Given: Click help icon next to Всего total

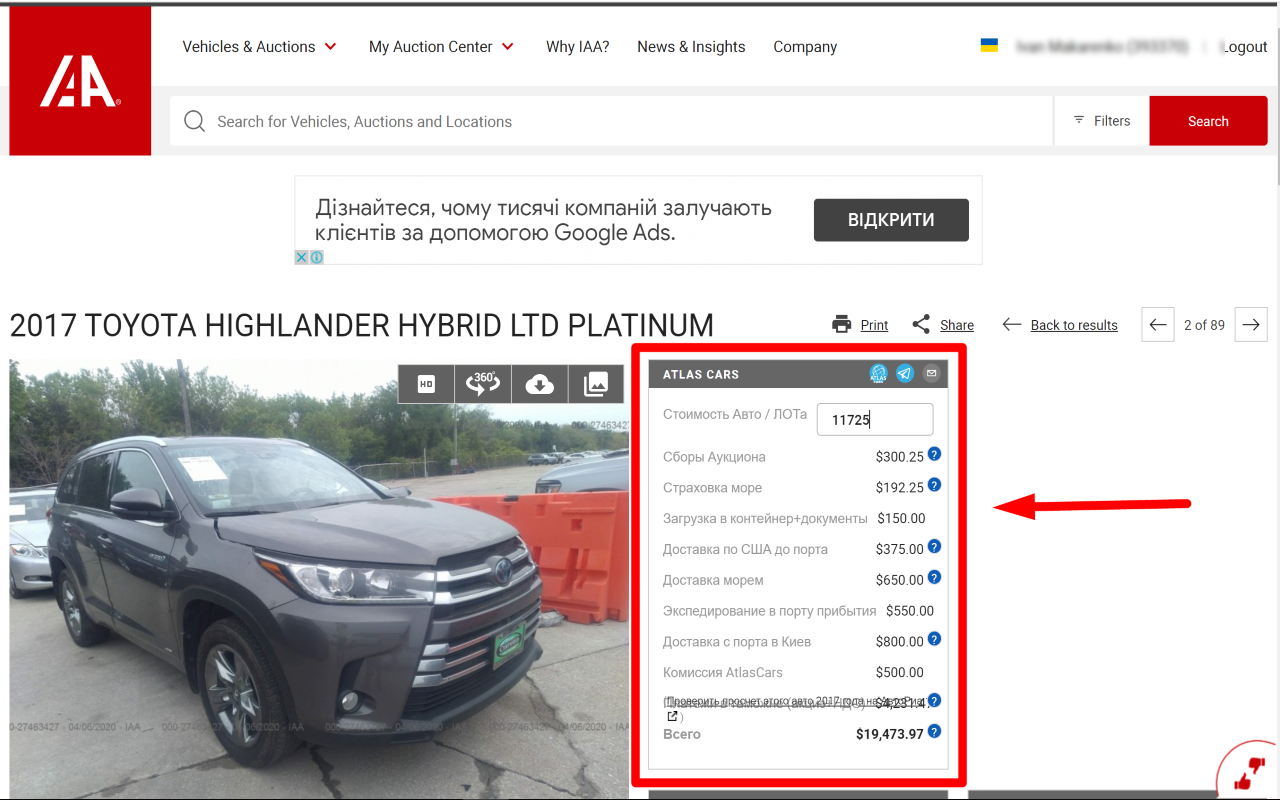Looking at the screenshot, I should (934, 731).
